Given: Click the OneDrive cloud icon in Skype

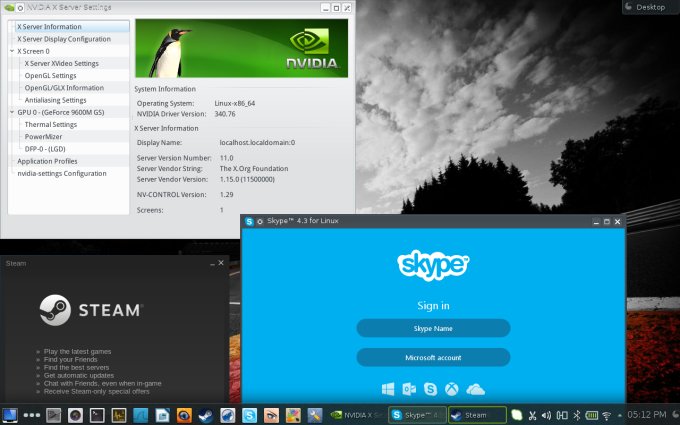Looking at the screenshot, I should coord(475,388).
